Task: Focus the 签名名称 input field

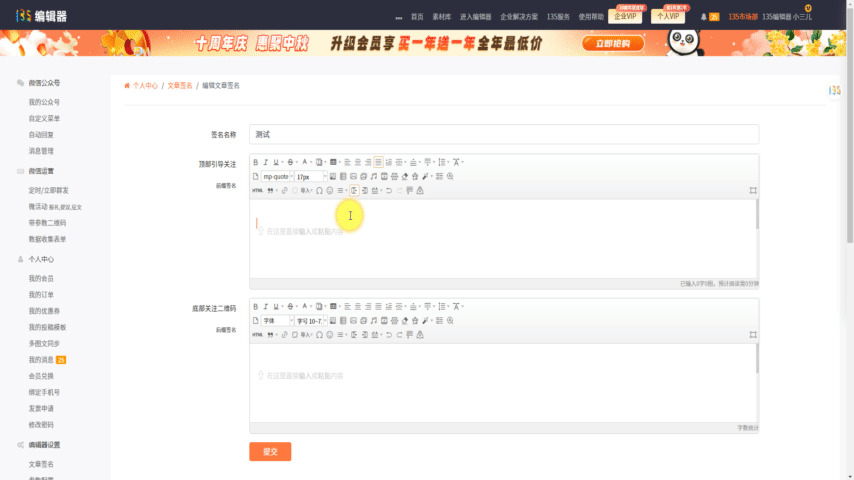Action: 504,135
